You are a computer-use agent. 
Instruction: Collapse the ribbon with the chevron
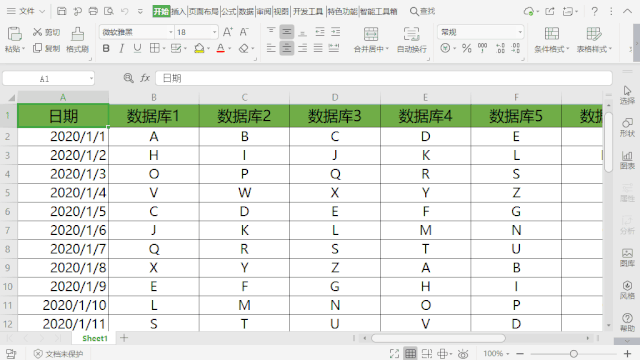(627, 11)
